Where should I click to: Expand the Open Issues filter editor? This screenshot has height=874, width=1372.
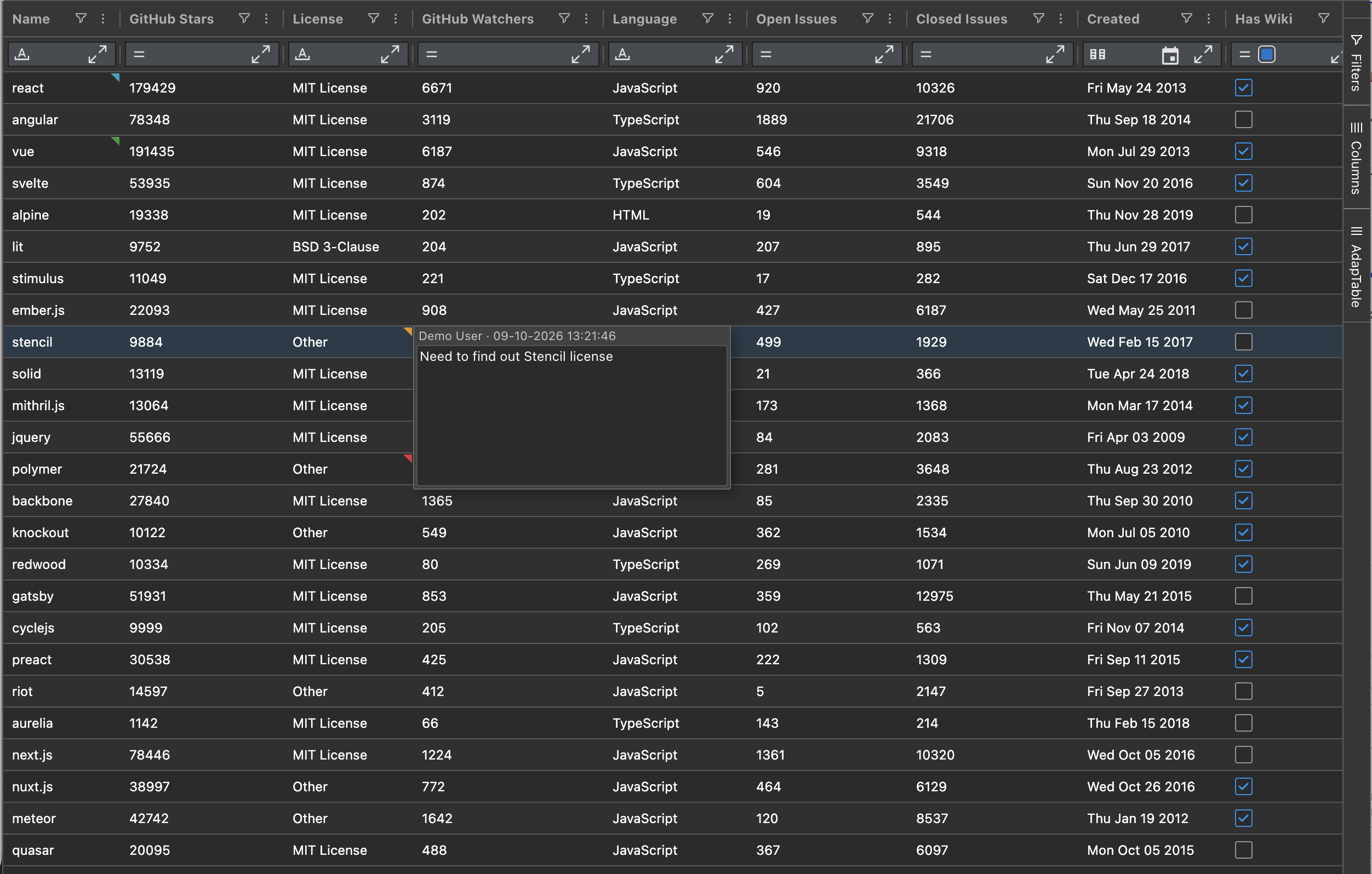[885, 55]
